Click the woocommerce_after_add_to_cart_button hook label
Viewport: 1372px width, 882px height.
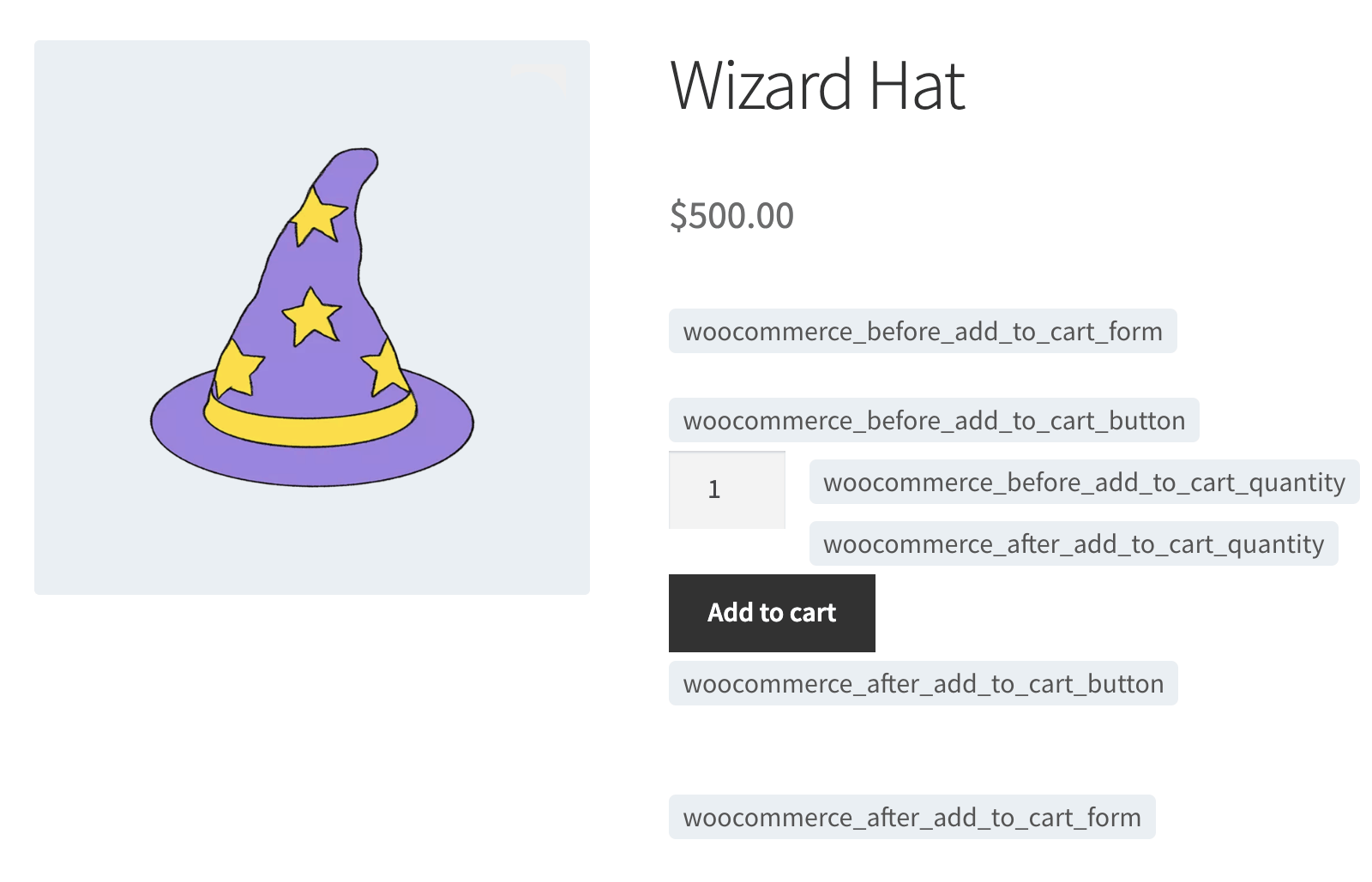(922, 683)
